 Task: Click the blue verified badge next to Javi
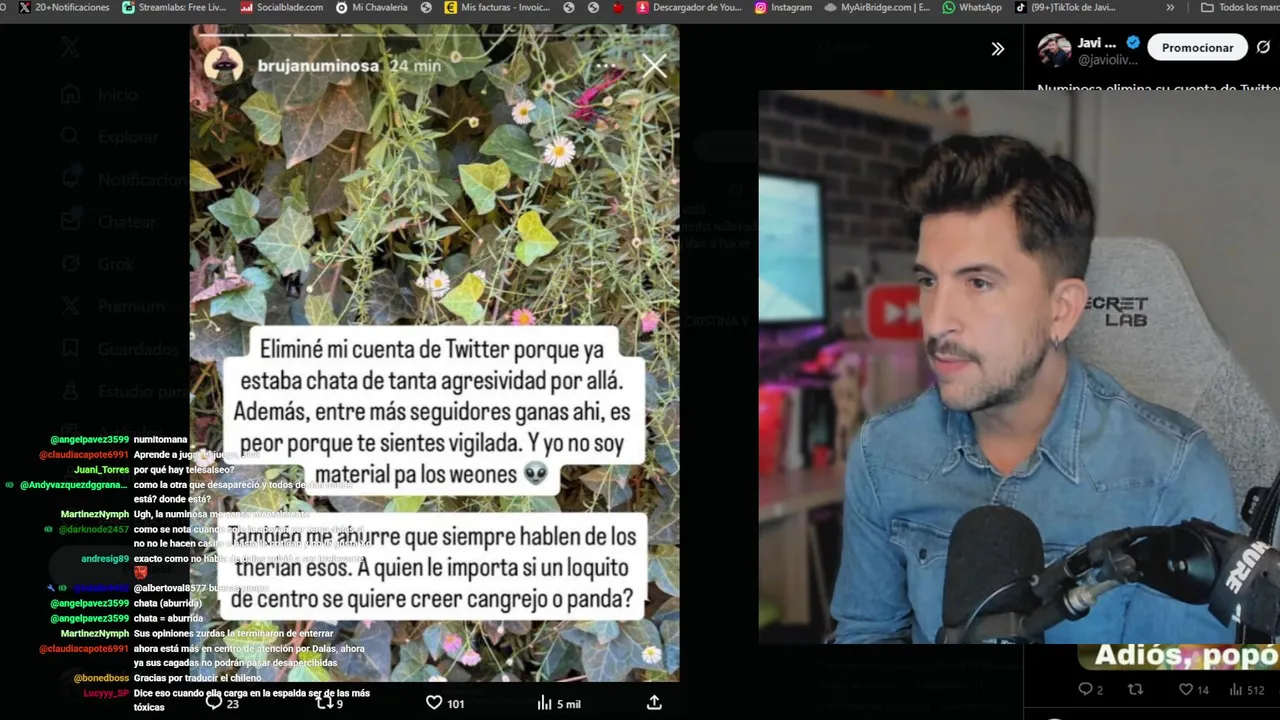pos(1133,42)
